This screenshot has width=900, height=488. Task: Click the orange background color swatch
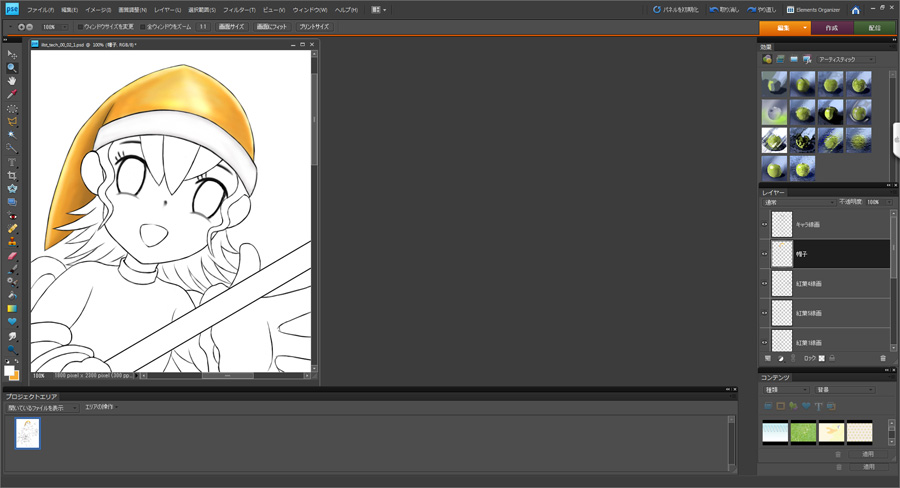coord(15,376)
